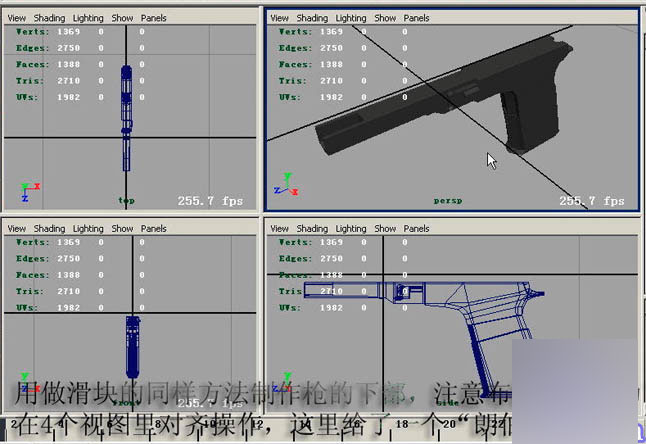This screenshot has width=646, height=444.
Task: Open Shading menu in persp viewport
Action: pyautogui.click(x=312, y=18)
